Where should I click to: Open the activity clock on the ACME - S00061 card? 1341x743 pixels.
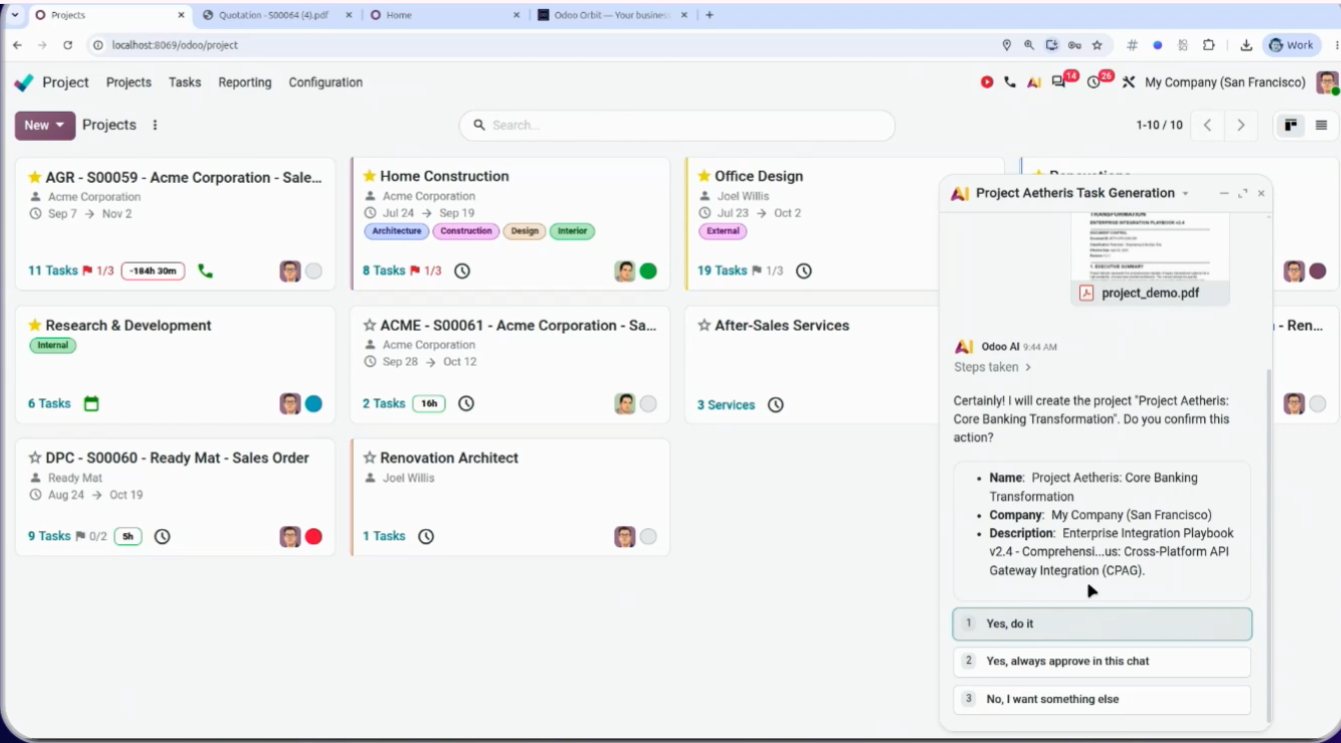(x=466, y=404)
